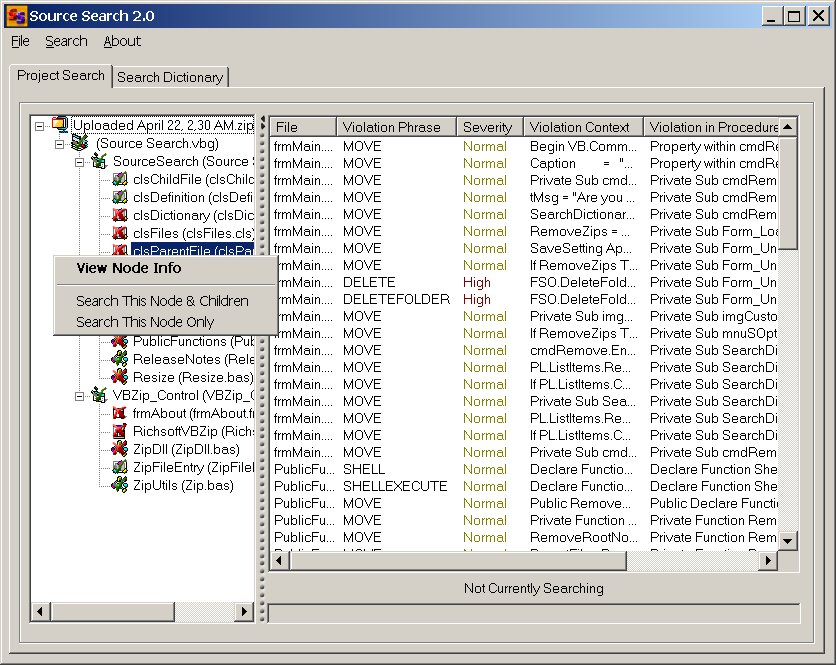The width and height of the screenshot is (836, 665).
Task: Choose View Node Info from context menu
Action: (x=129, y=268)
